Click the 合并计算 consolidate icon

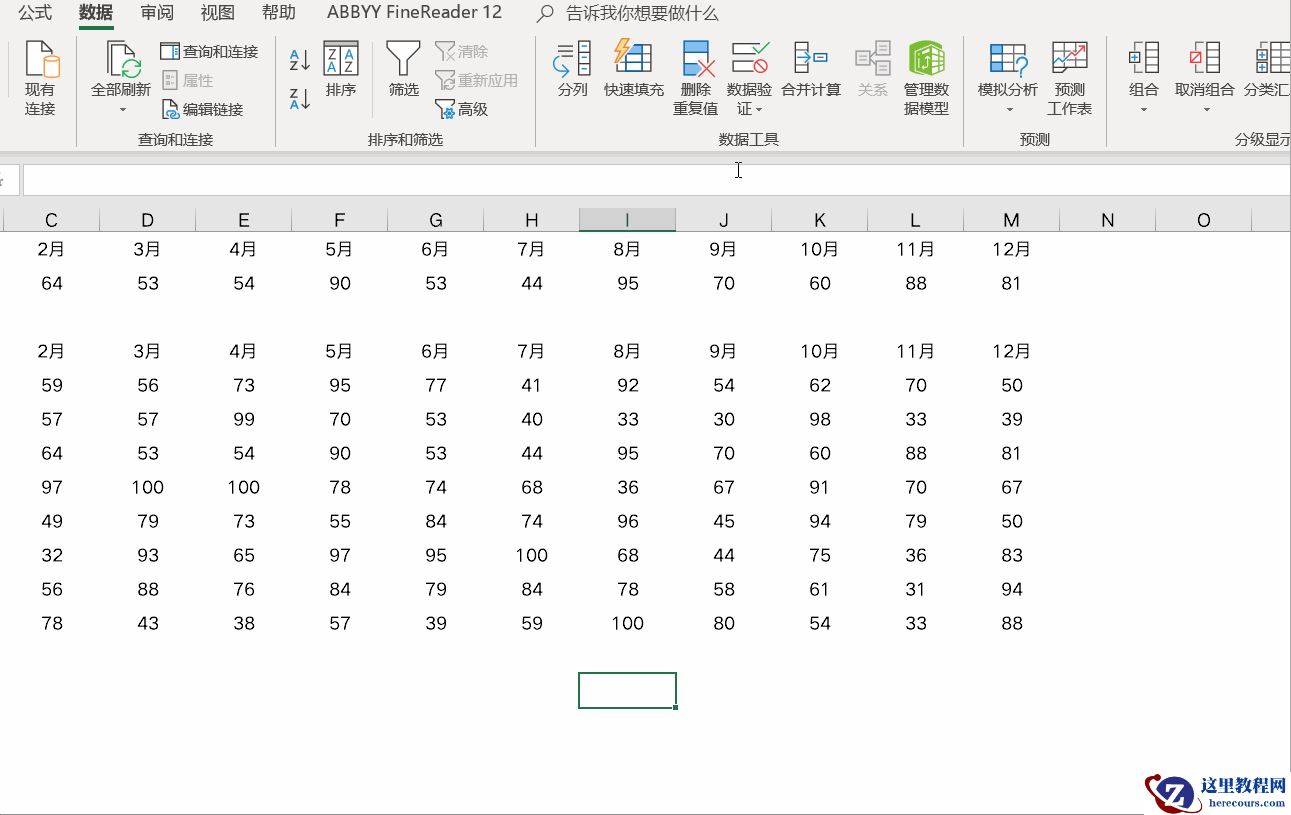click(x=810, y=60)
